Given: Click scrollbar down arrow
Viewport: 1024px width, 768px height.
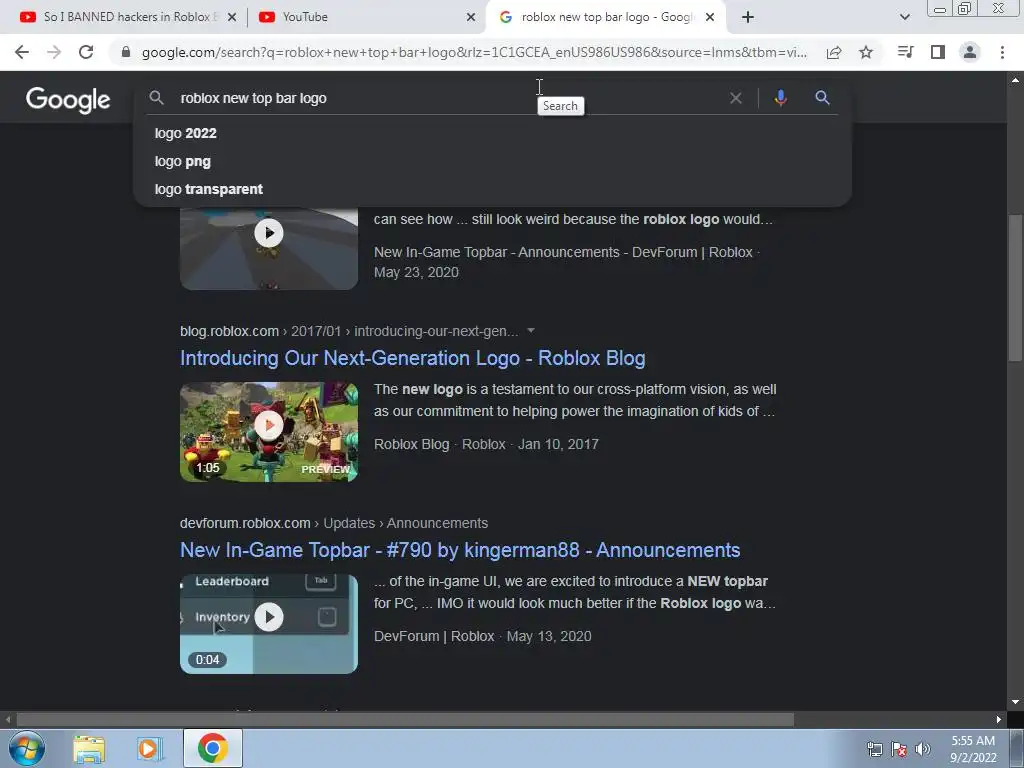Looking at the screenshot, I should [1015, 702].
